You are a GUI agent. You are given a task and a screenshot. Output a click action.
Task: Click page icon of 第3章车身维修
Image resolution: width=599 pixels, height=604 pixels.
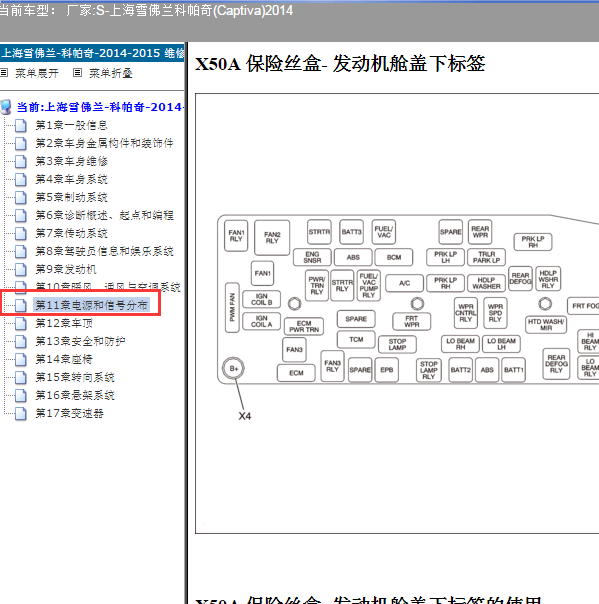point(21,161)
